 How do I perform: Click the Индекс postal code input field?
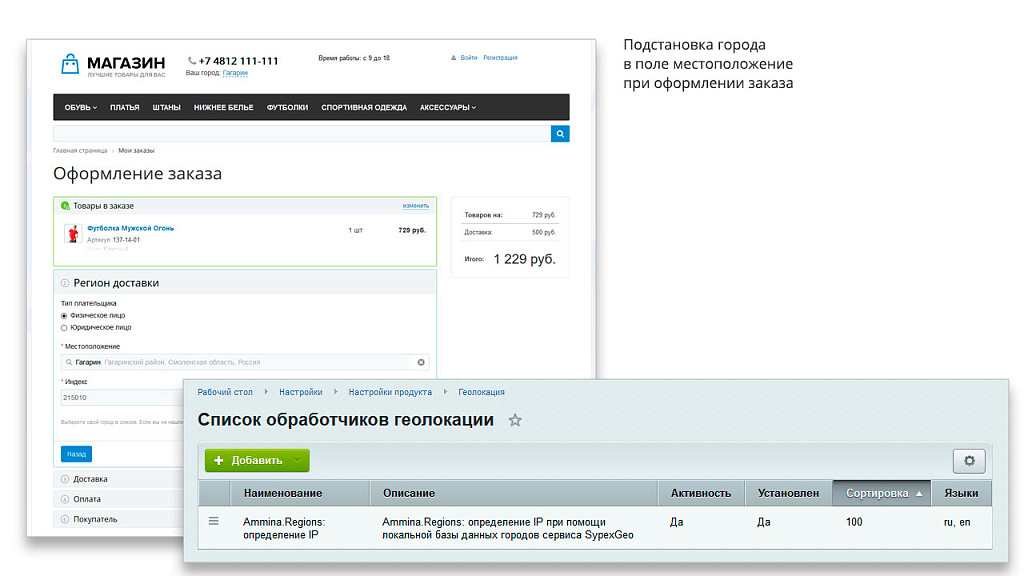tap(120, 398)
